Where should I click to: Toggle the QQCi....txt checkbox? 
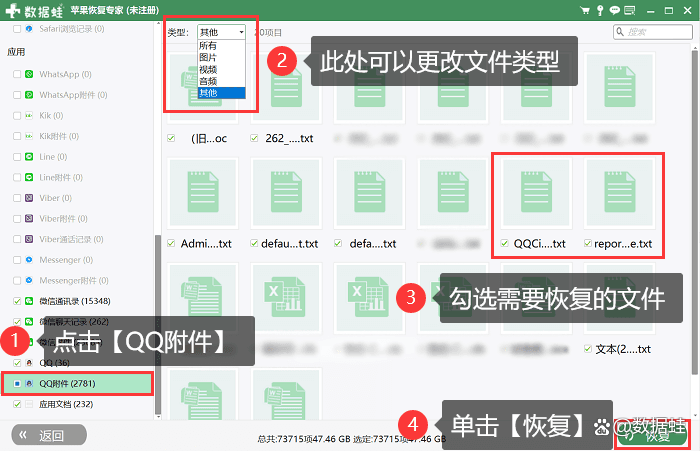pos(504,243)
